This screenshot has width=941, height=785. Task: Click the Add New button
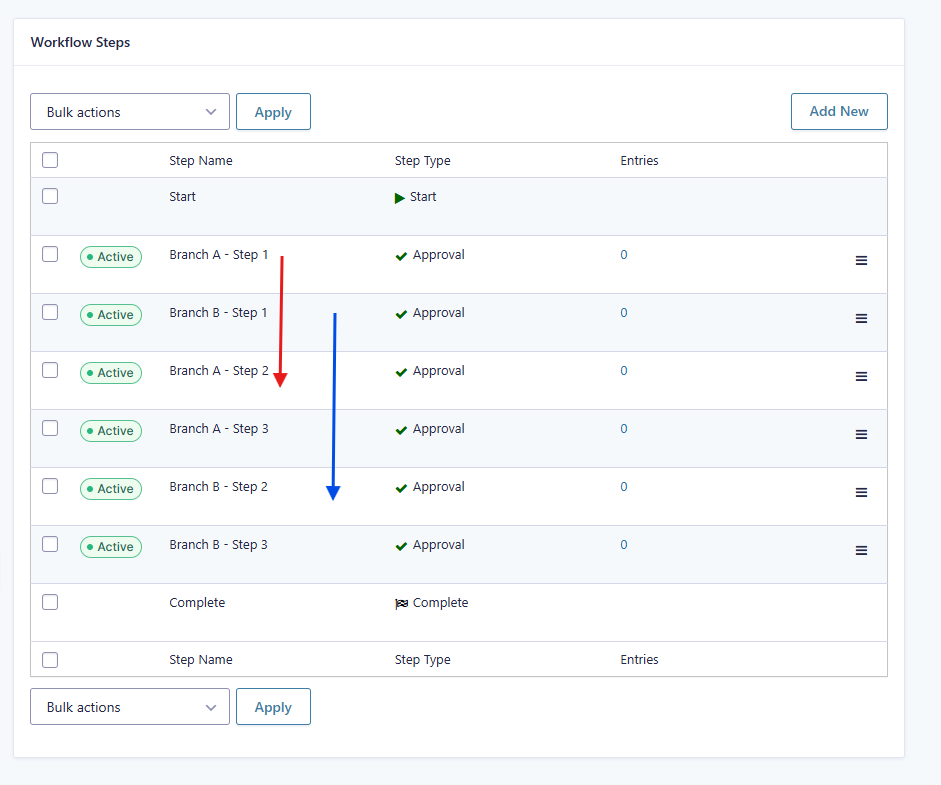coord(839,111)
